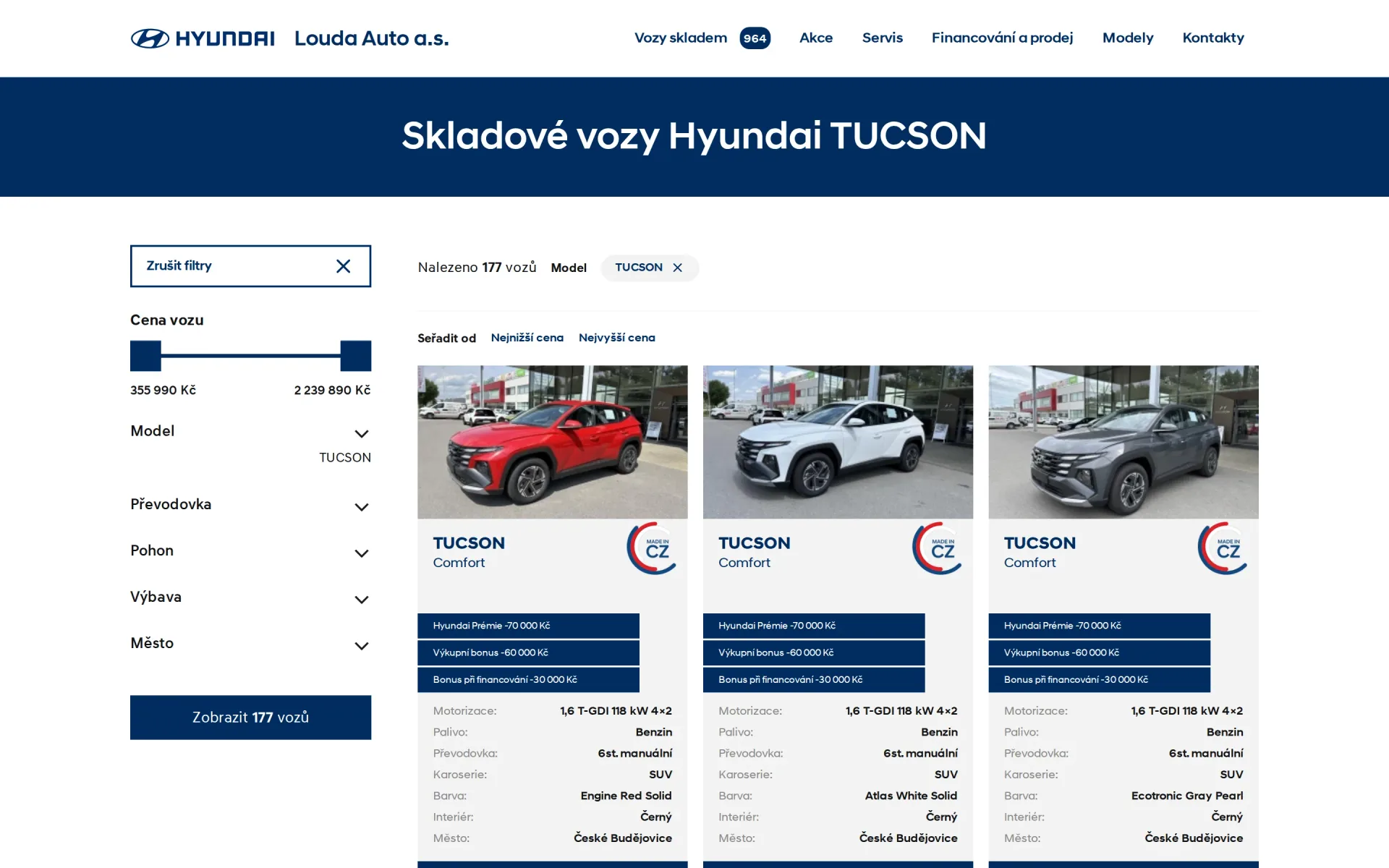Click Zobrazit 177 vozů button
Screen dimensions: 1389x868
(250, 718)
